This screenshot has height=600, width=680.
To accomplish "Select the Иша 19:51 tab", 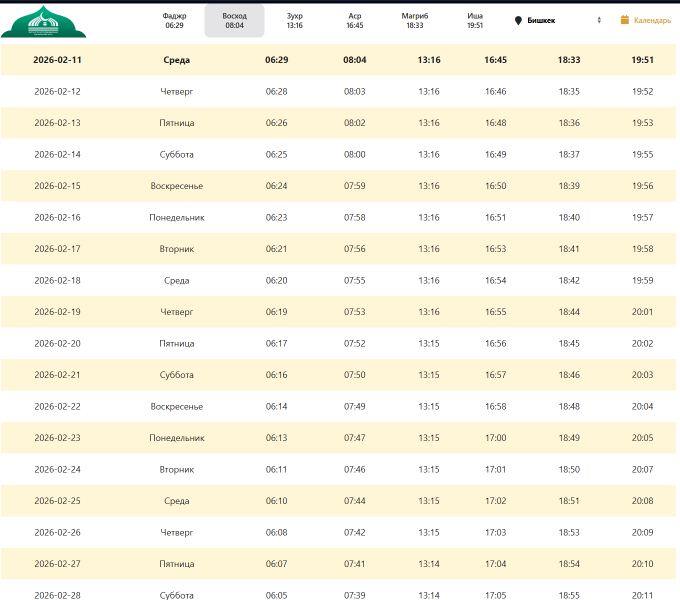I will click(x=475, y=20).
